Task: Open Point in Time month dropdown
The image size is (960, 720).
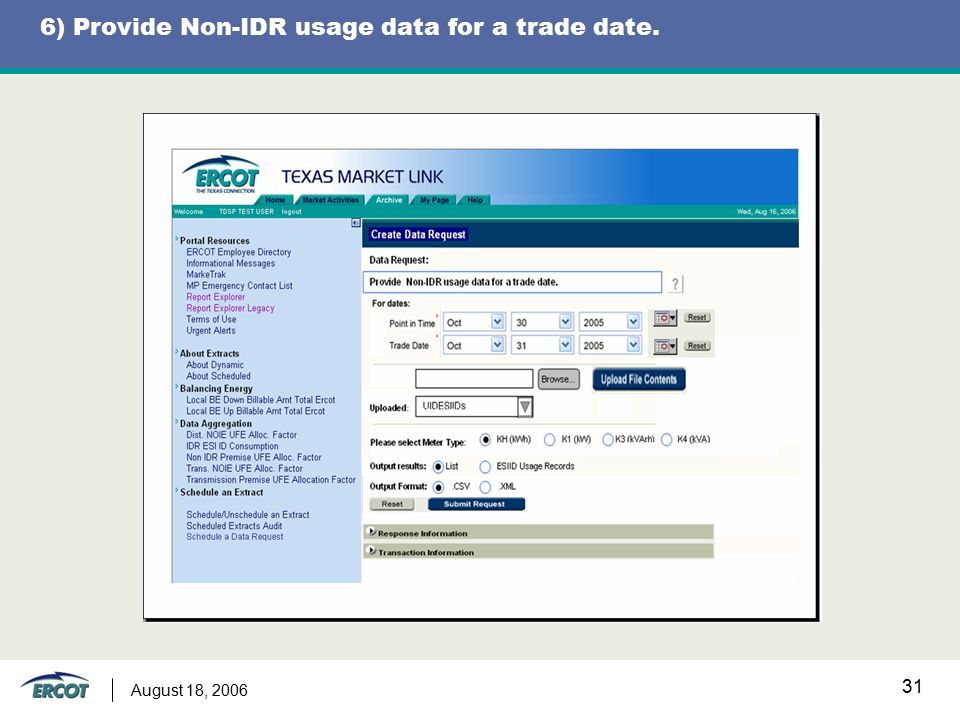Action: pyautogui.click(x=498, y=322)
